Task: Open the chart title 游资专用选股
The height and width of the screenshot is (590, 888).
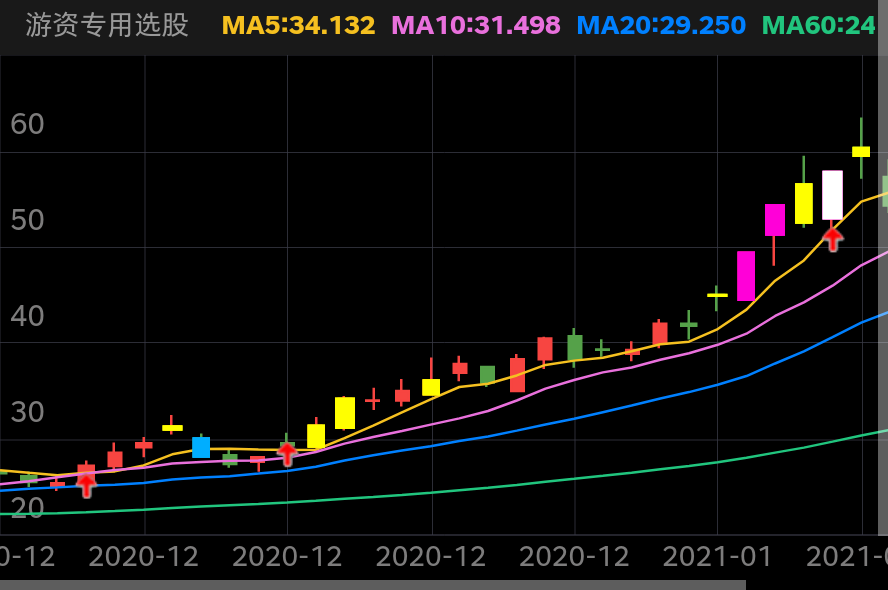Action: pos(105,24)
